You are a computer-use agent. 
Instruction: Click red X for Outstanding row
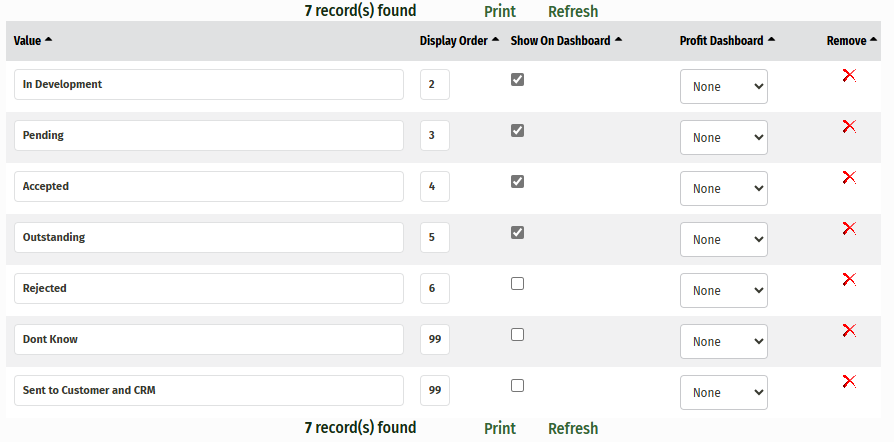[849, 228]
